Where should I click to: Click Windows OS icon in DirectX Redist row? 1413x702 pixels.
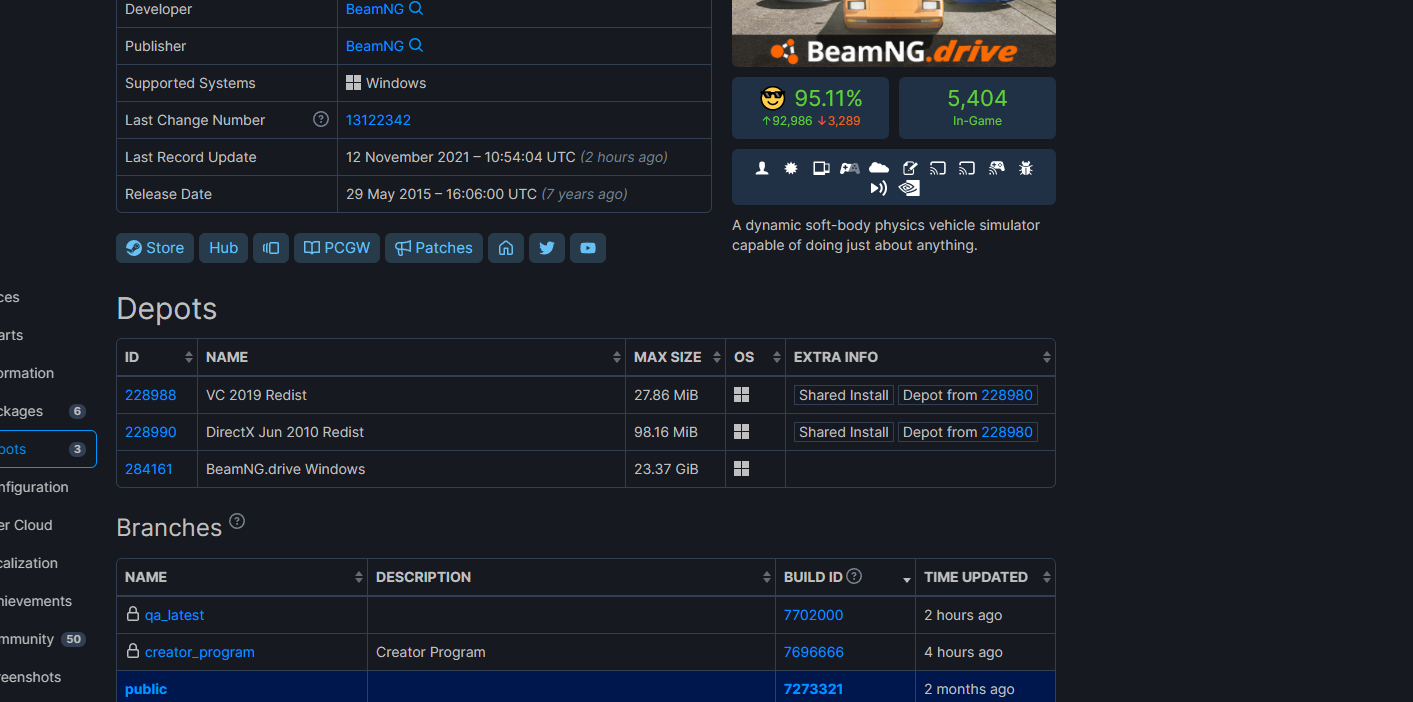point(742,432)
